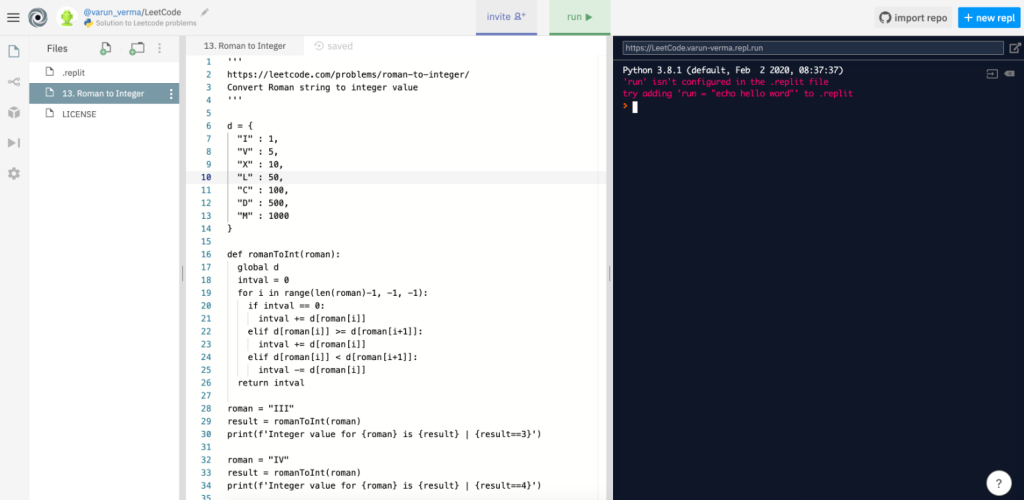
Task: Open the version control sidebar panel
Action: tap(14, 82)
